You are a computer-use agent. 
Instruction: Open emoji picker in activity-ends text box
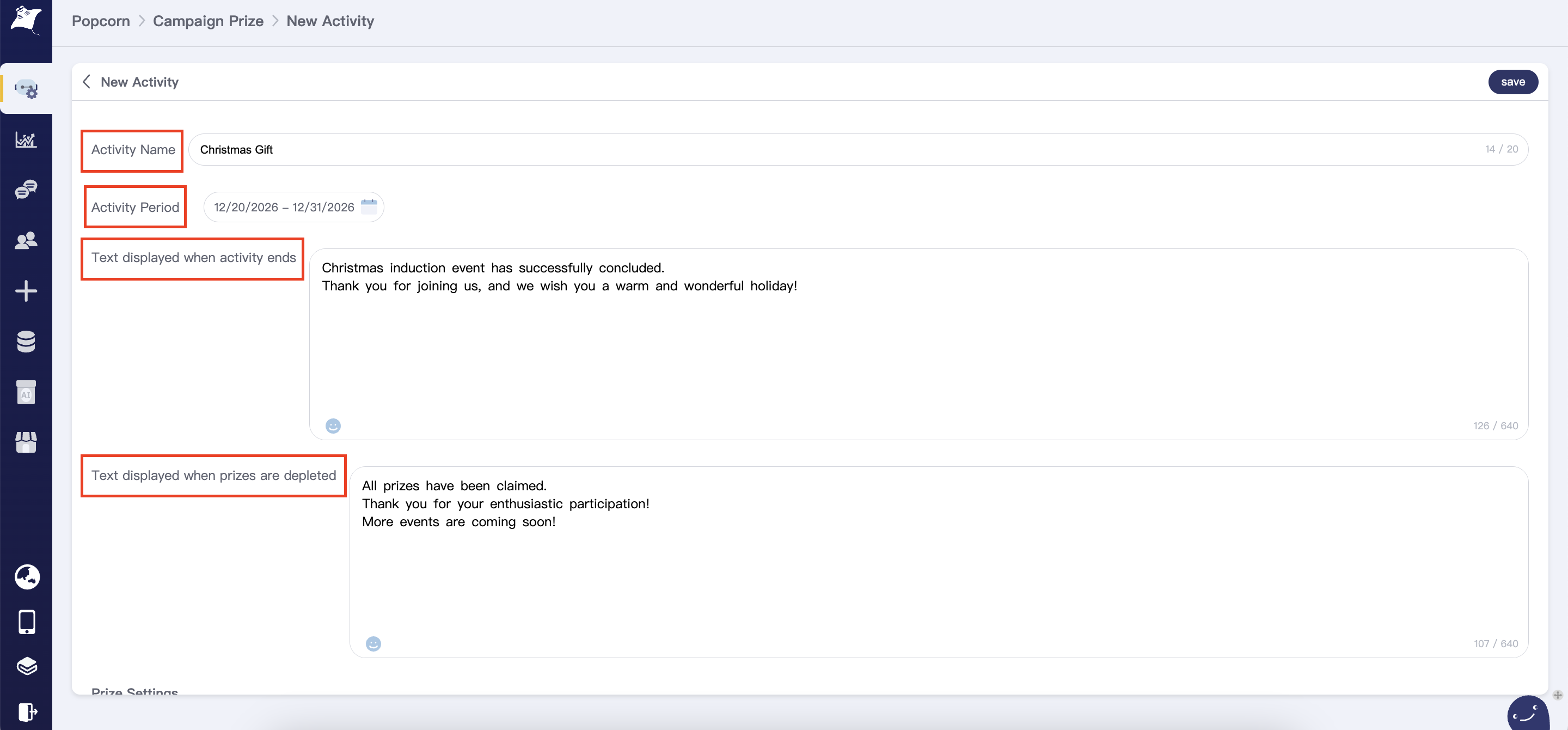(333, 425)
